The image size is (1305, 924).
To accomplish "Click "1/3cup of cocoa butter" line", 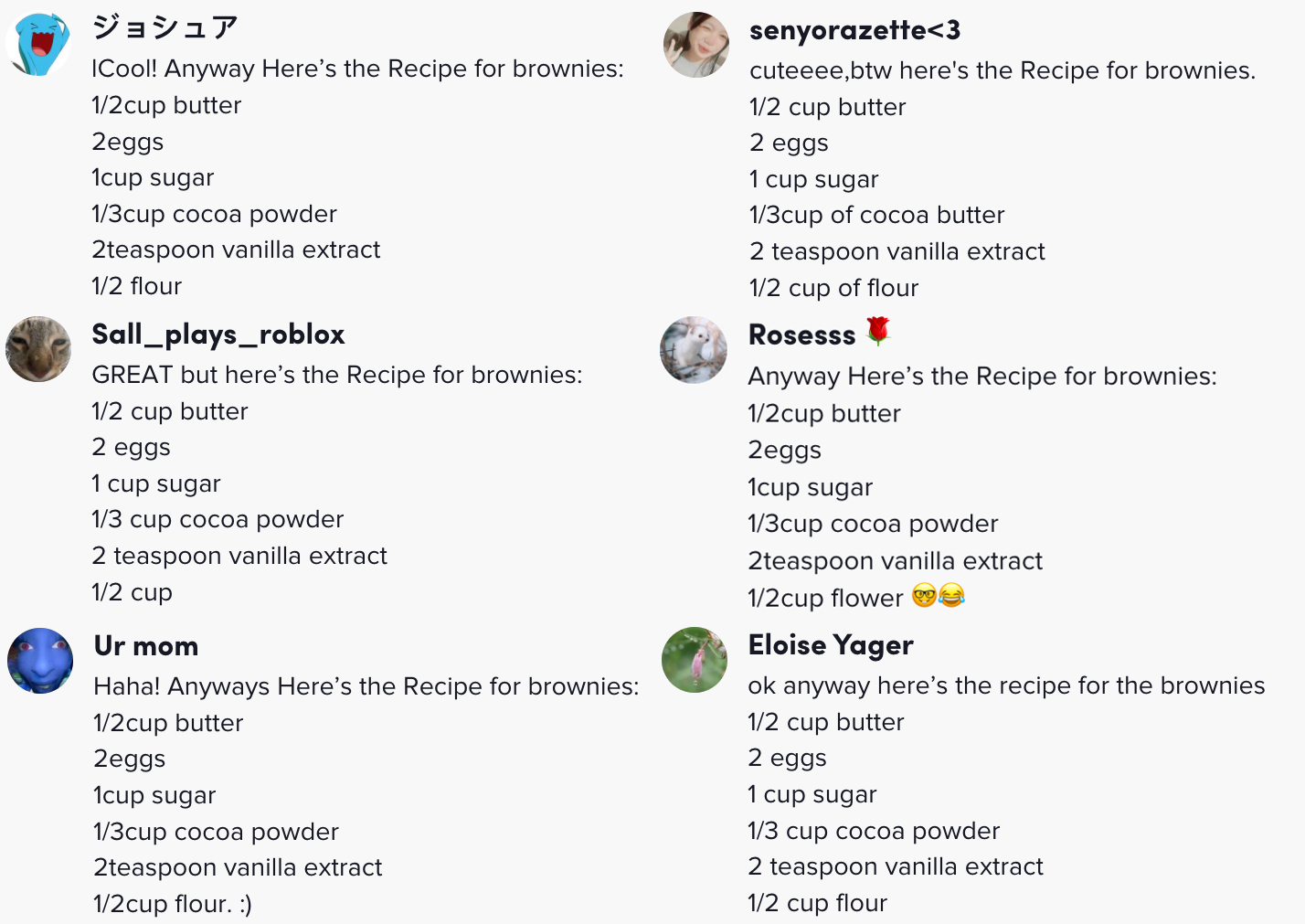I will (876, 215).
